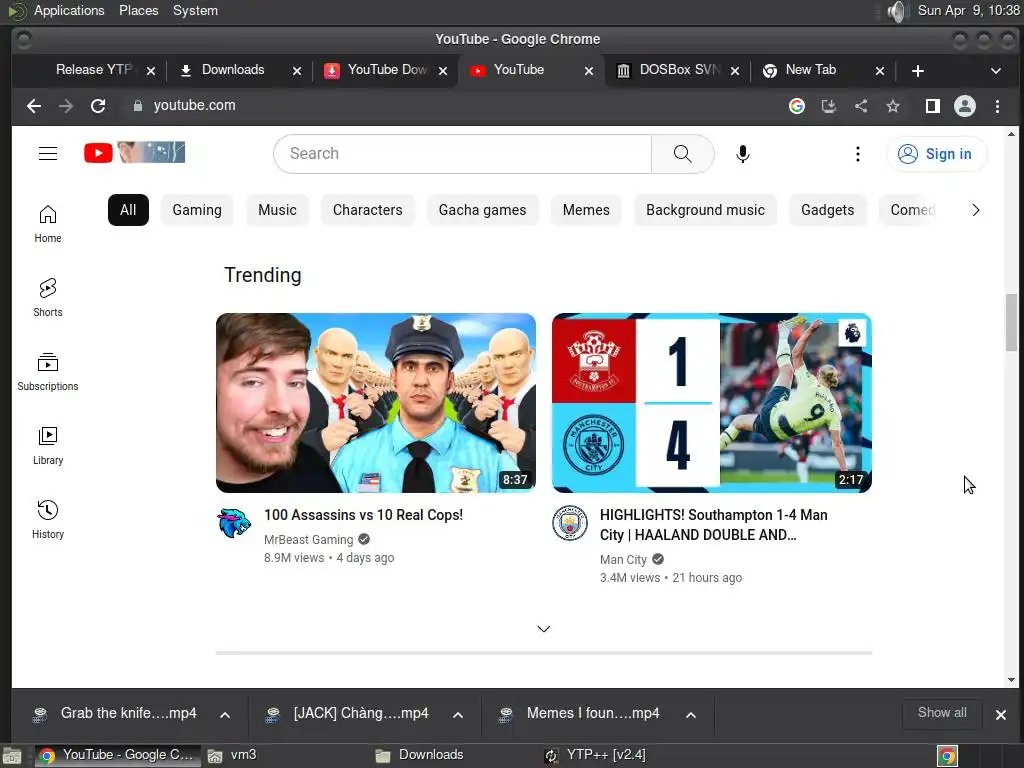Open a new tab with plus button
1024x768 pixels.
coord(918,71)
